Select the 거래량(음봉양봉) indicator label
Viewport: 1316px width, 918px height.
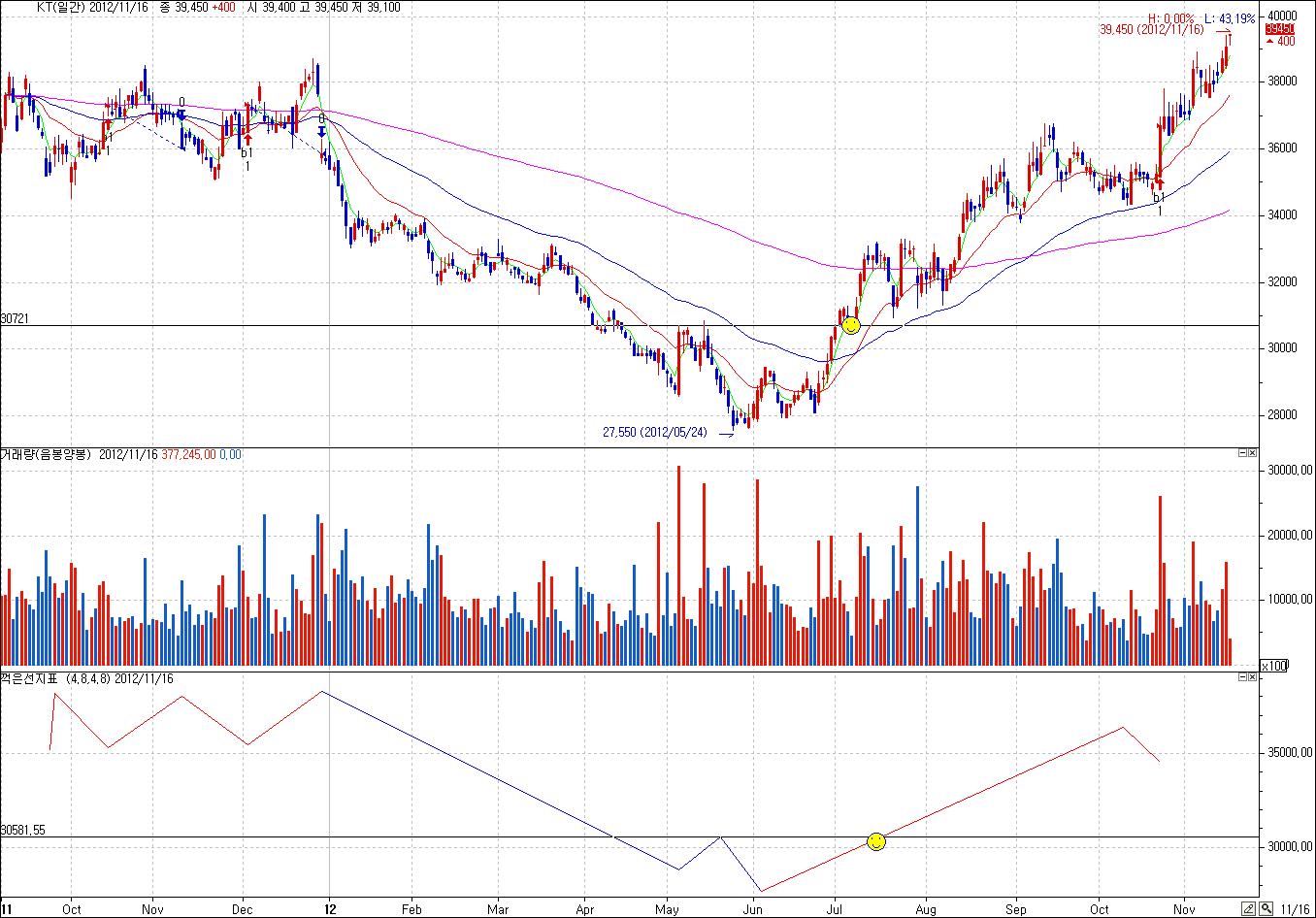point(45,454)
